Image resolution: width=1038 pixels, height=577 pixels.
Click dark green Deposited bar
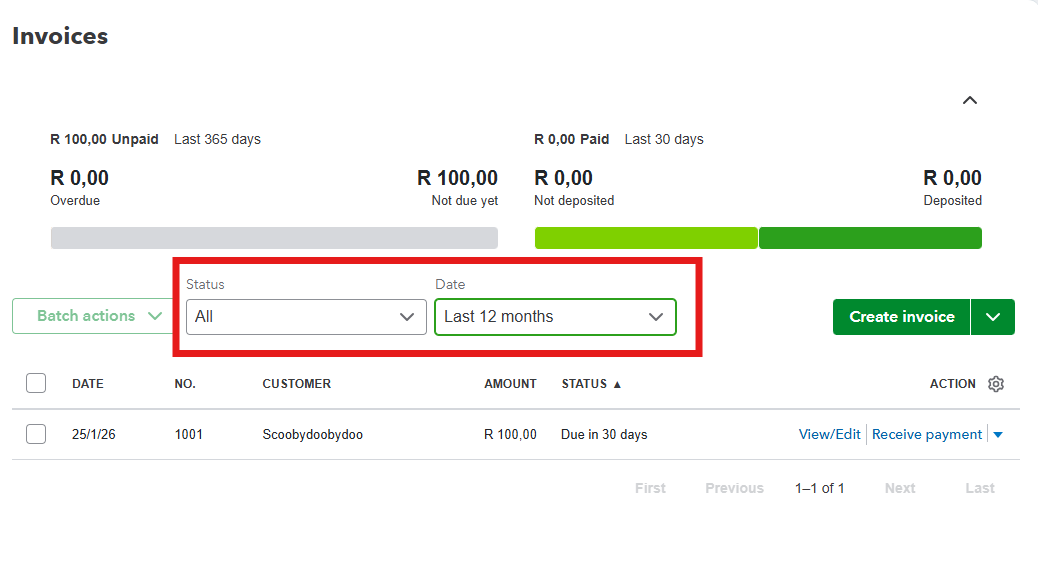870,238
